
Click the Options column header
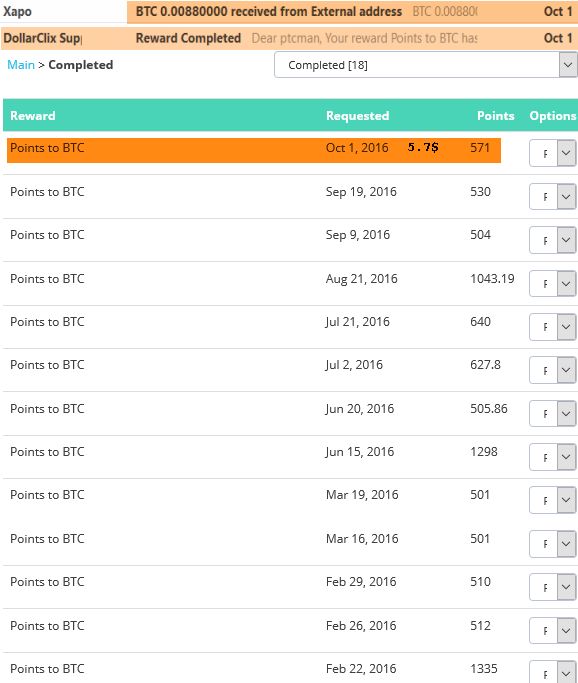tap(553, 115)
